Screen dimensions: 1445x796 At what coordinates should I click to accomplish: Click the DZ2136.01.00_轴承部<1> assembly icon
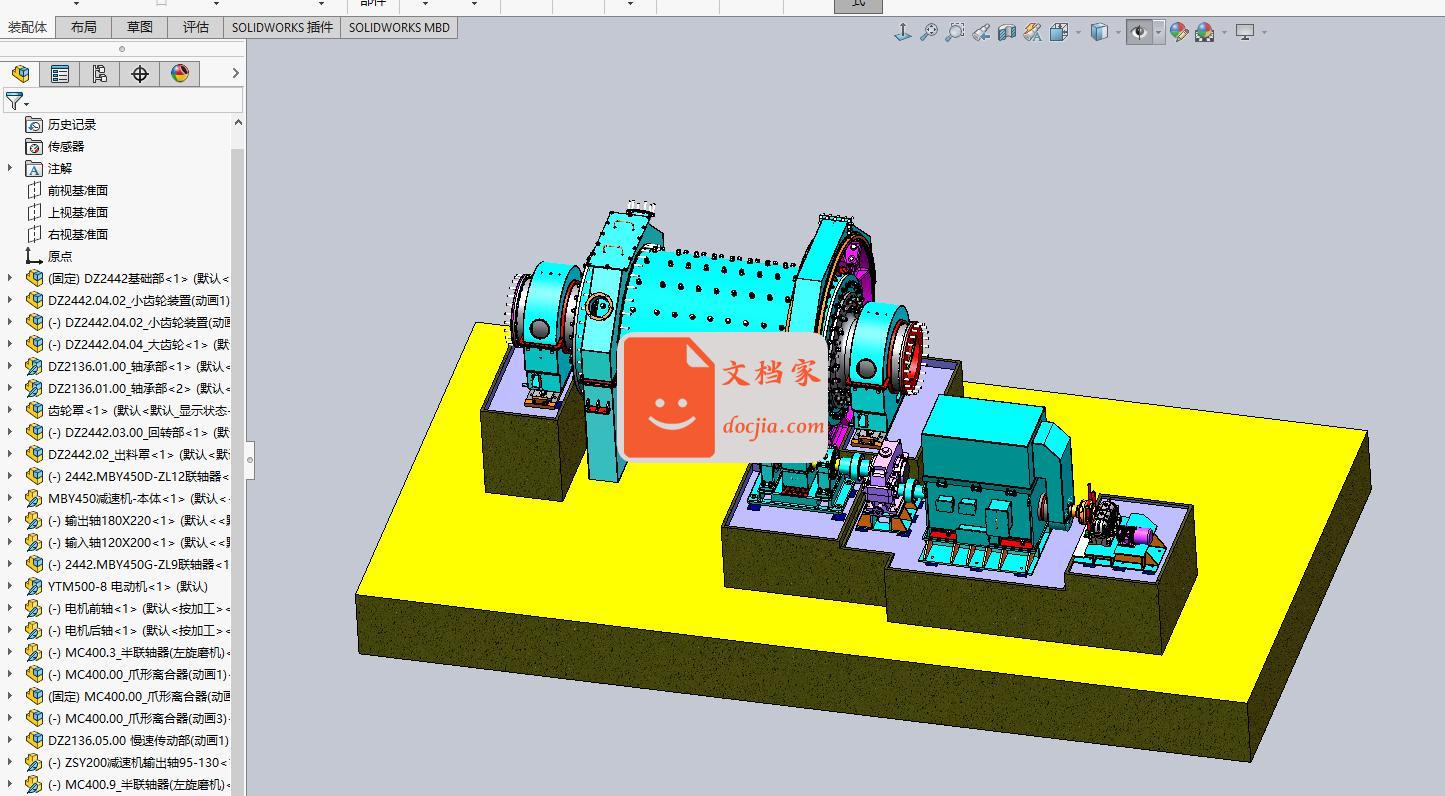(x=34, y=367)
